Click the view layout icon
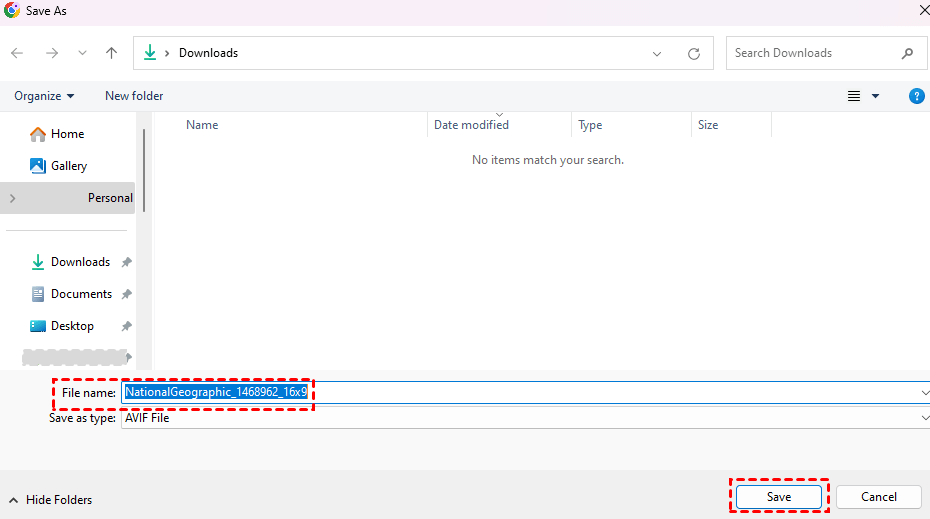 pos(854,96)
